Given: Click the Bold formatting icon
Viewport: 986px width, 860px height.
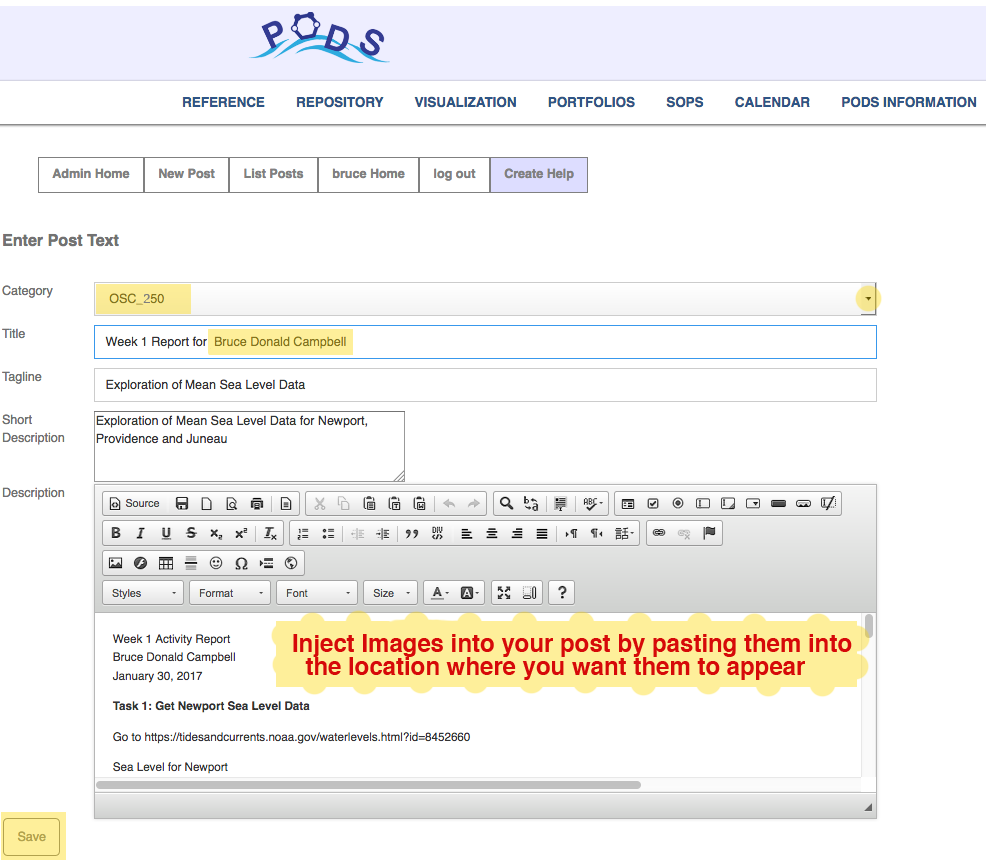Looking at the screenshot, I should (x=116, y=534).
